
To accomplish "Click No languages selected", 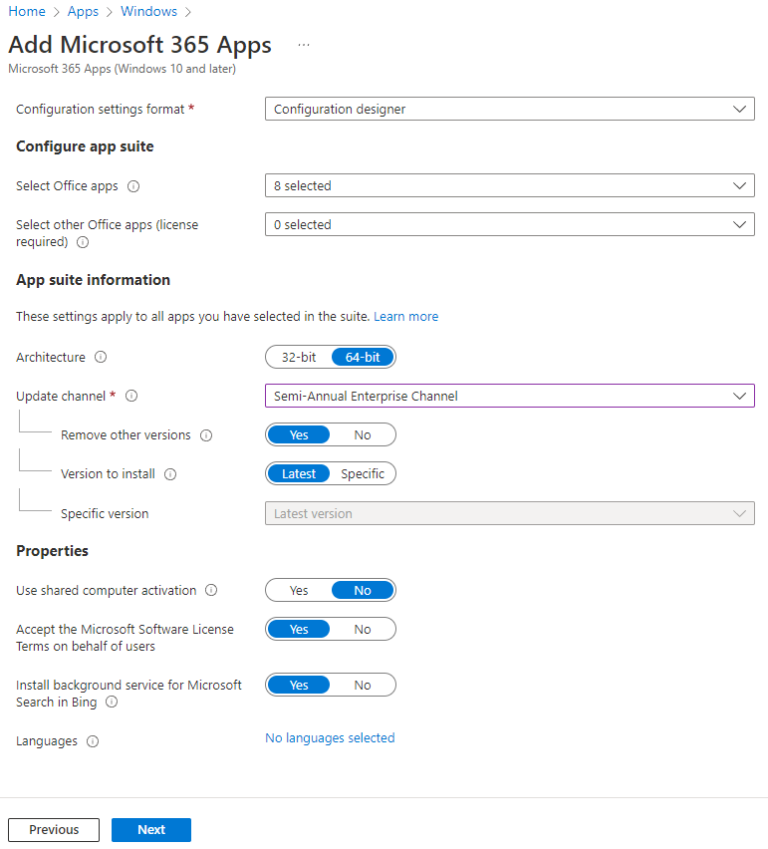I will point(329,737).
